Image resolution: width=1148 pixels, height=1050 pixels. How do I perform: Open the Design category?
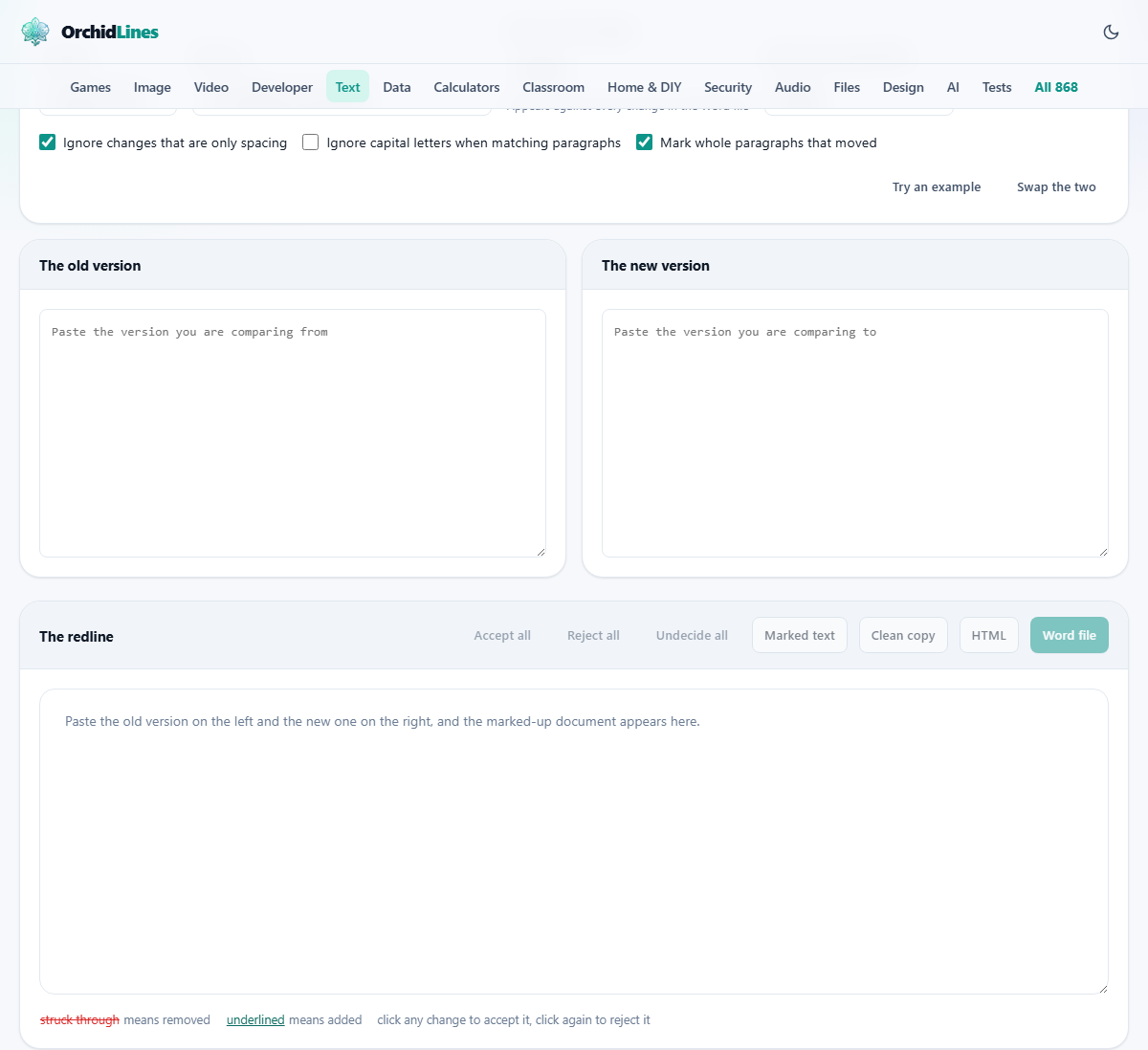click(x=903, y=87)
